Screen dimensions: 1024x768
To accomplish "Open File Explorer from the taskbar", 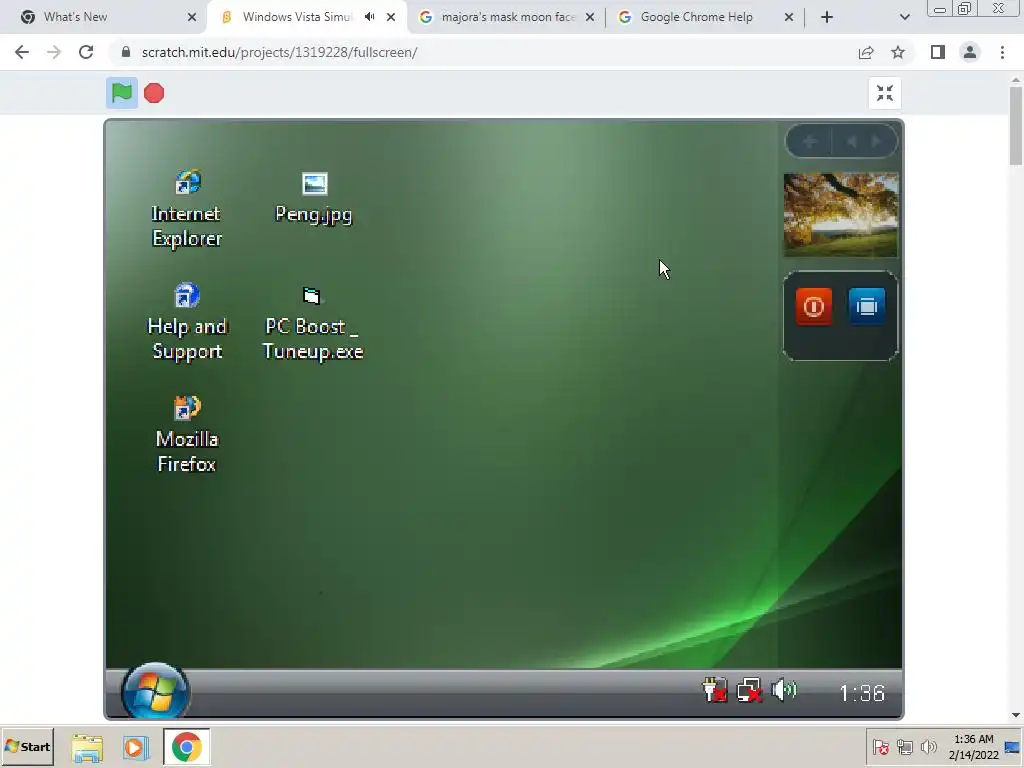I will 87,747.
